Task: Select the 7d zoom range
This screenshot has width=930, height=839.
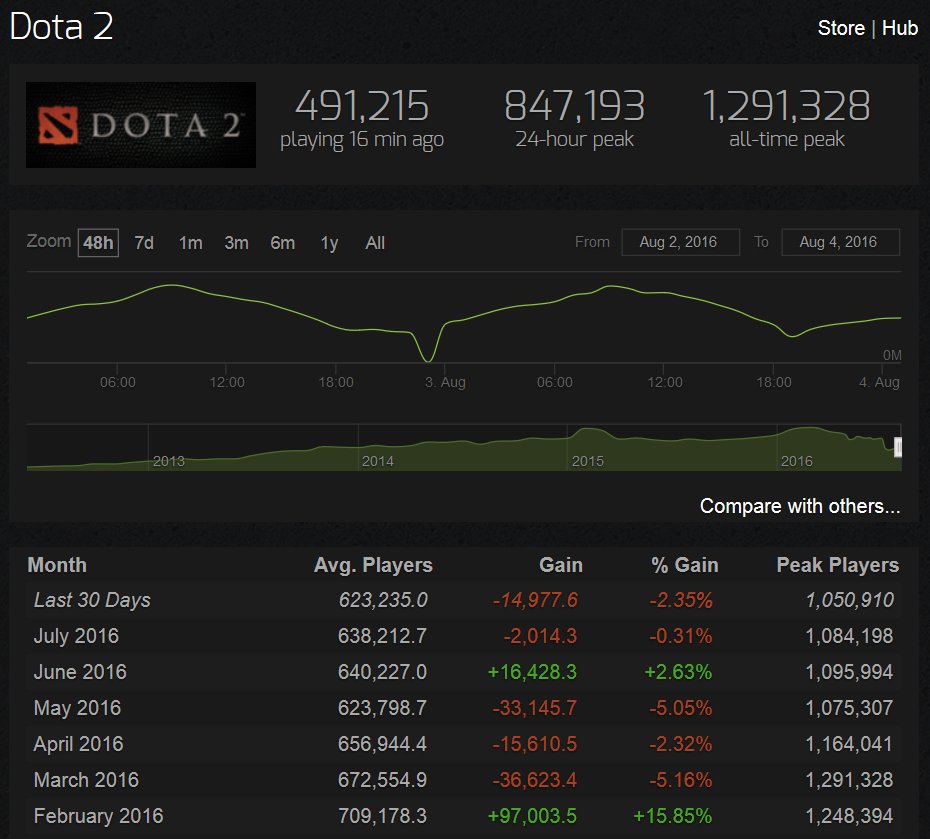Action: click(144, 243)
